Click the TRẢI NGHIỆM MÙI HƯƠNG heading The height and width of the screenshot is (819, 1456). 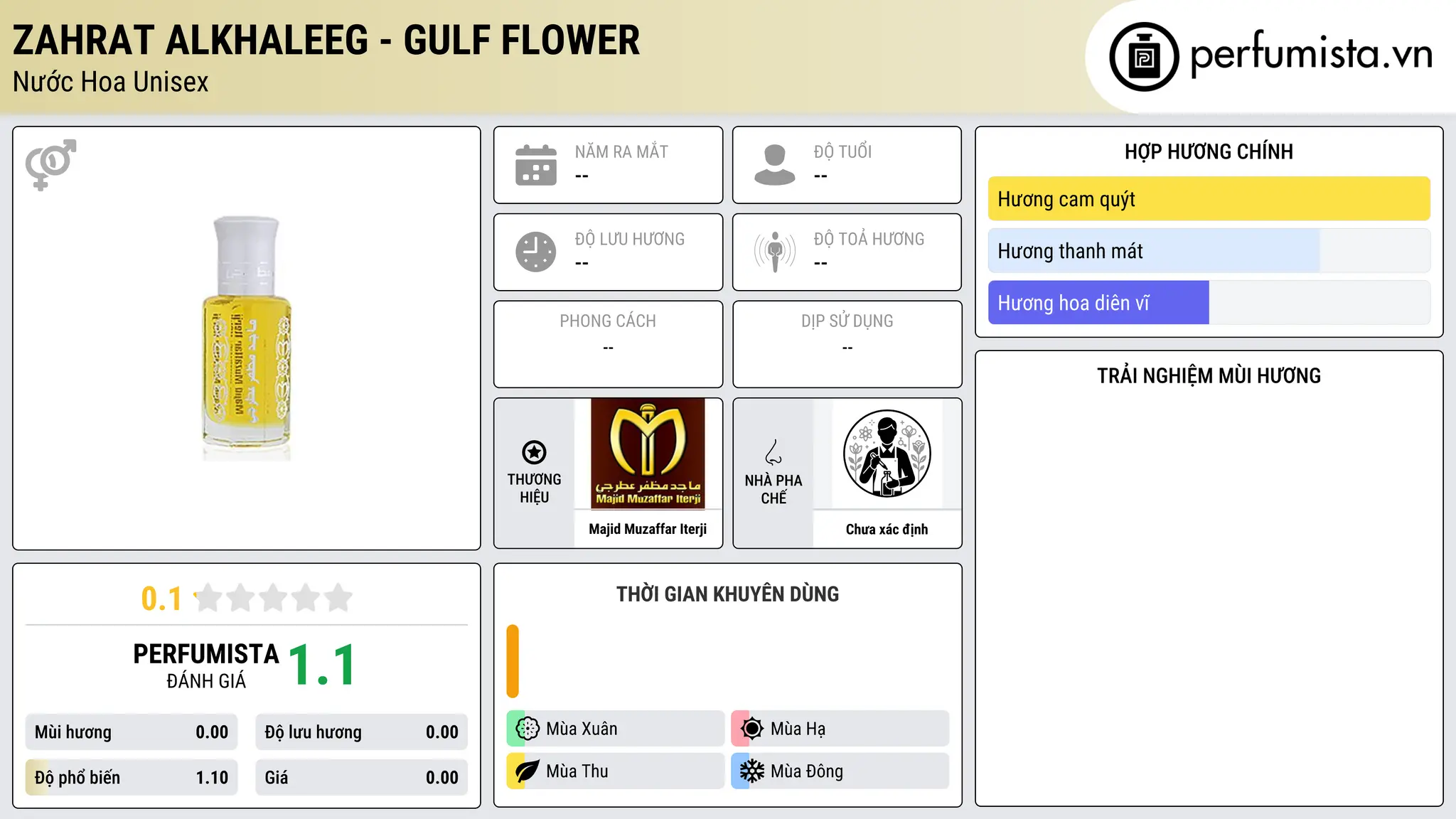[1209, 375]
